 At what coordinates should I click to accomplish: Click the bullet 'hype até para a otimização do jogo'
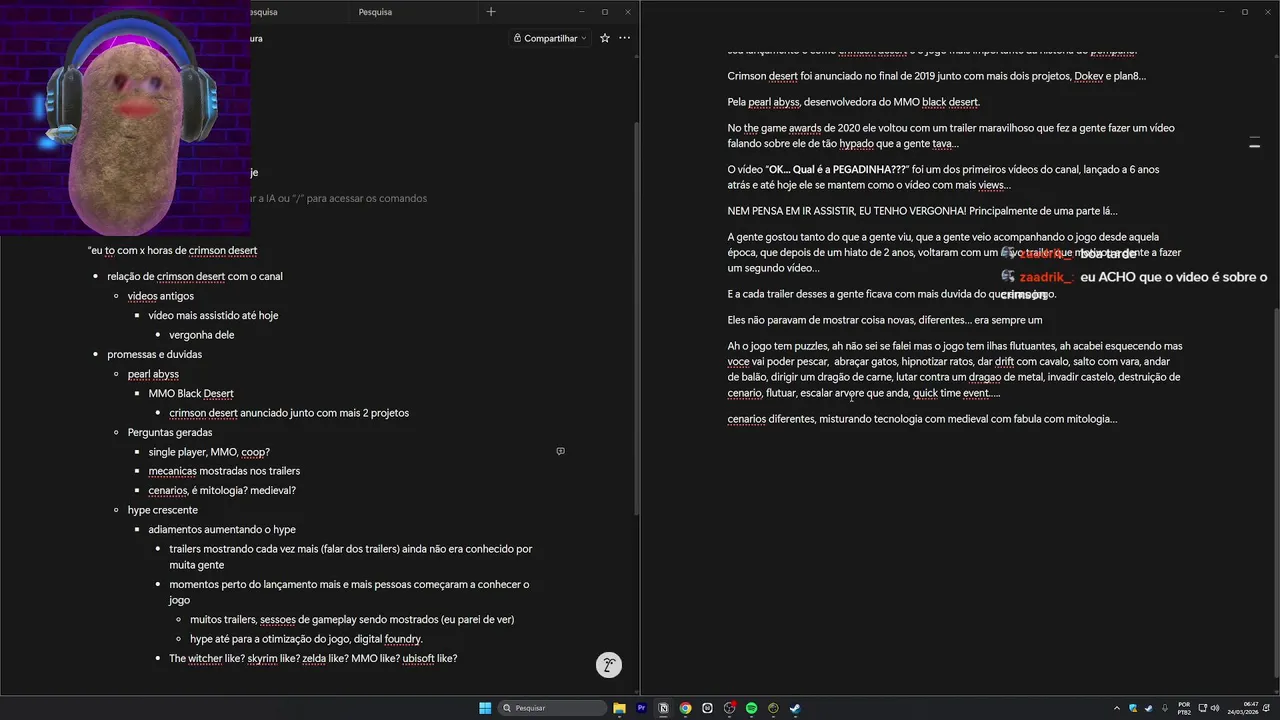(306, 639)
